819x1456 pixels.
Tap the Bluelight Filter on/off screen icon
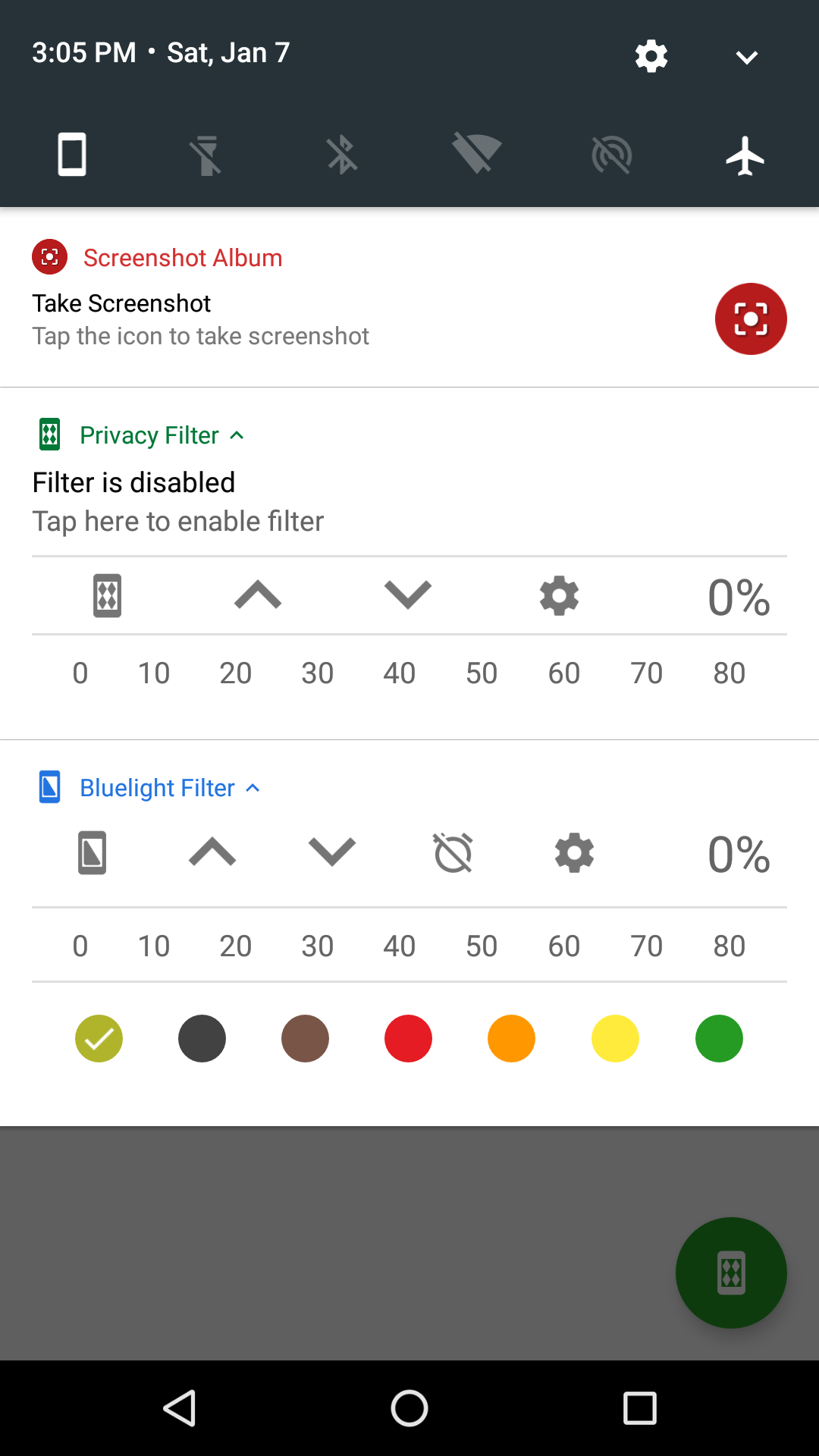pos(93,853)
